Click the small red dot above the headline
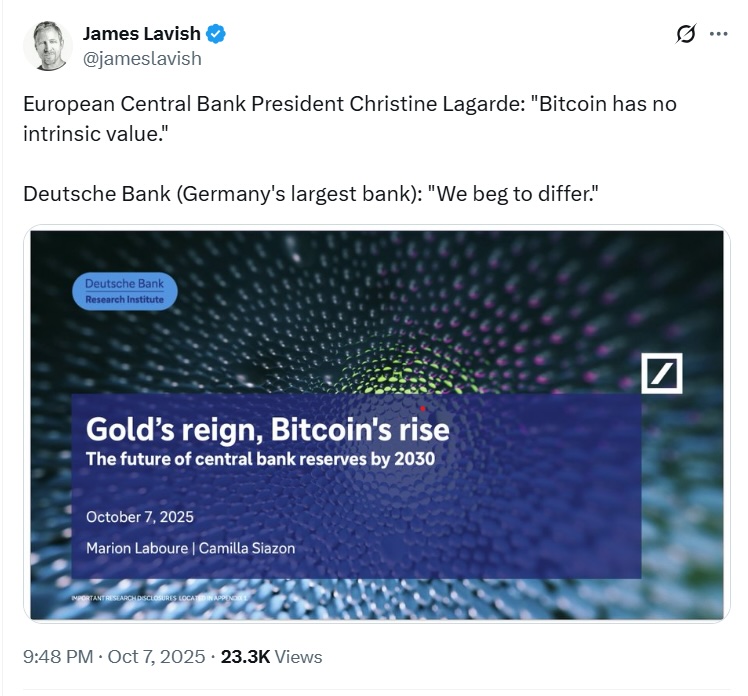This screenshot has width=748, height=696. pos(424,409)
